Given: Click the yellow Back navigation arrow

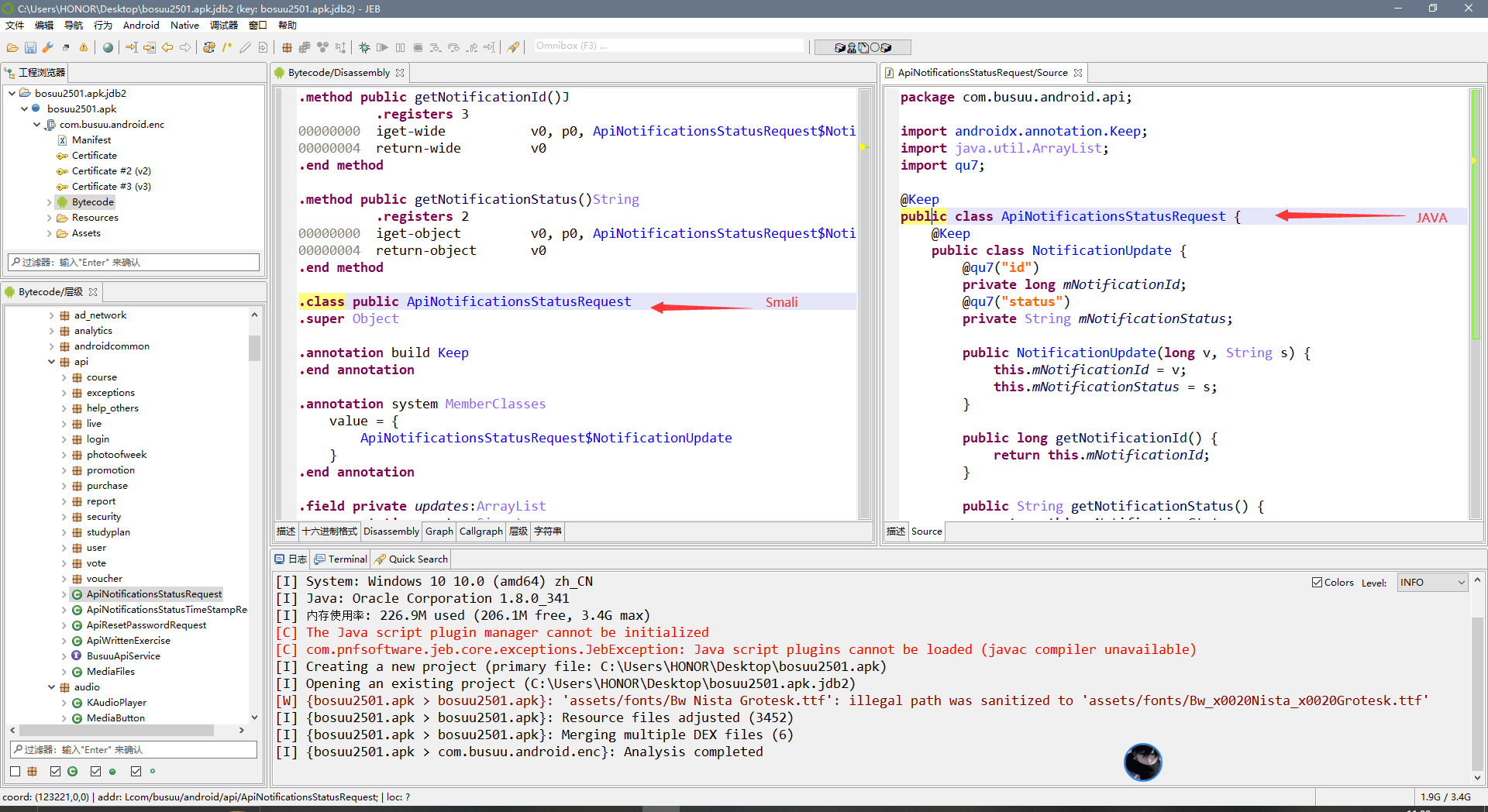Looking at the screenshot, I should click(167, 48).
